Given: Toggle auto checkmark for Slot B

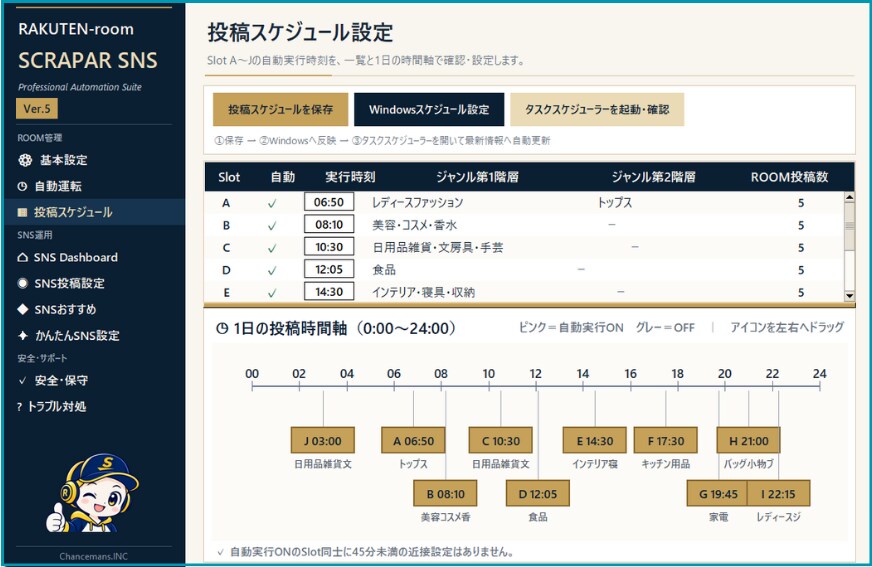Looking at the screenshot, I should (272, 226).
